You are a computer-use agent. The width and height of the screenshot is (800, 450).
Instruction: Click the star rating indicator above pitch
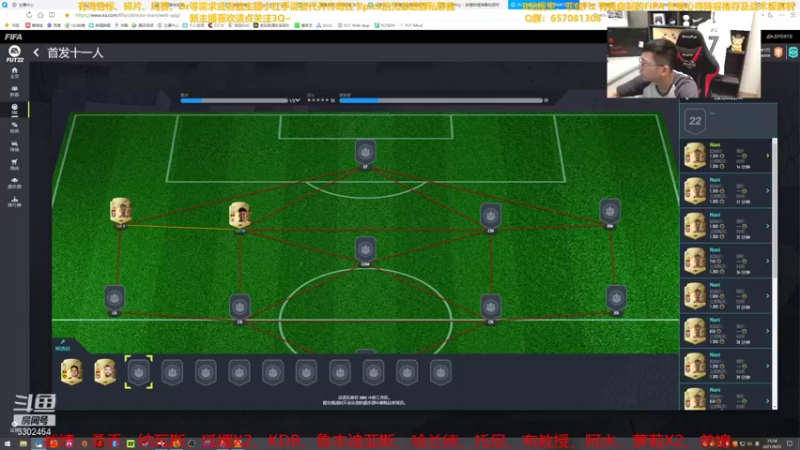pyautogui.click(x=319, y=100)
